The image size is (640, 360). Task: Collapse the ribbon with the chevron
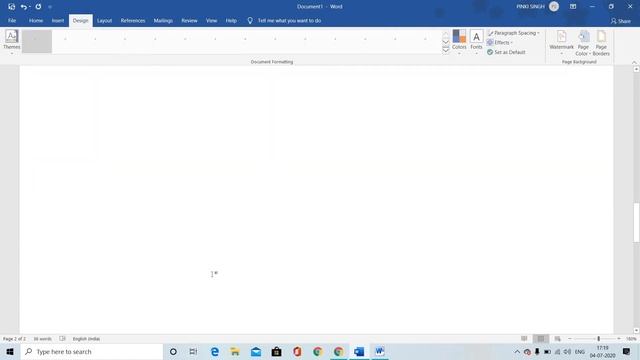click(634, 62)
